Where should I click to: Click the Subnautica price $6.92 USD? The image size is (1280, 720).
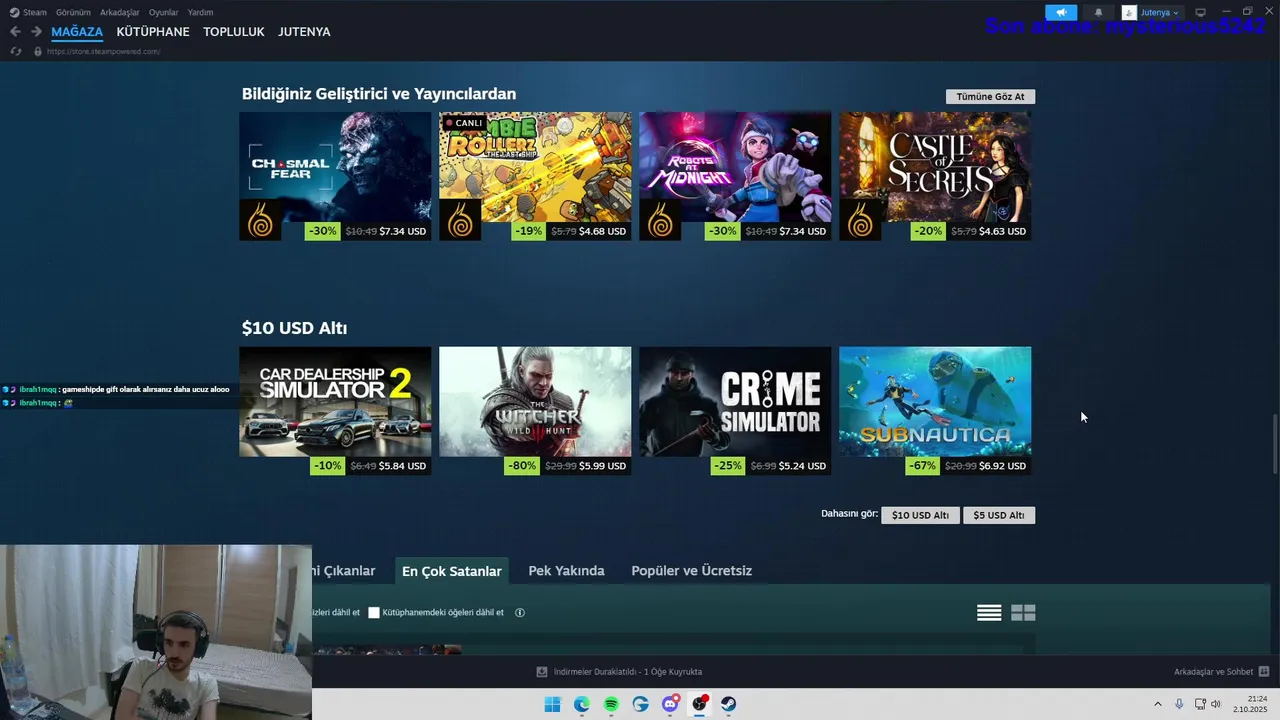(x=1002, y=466)
